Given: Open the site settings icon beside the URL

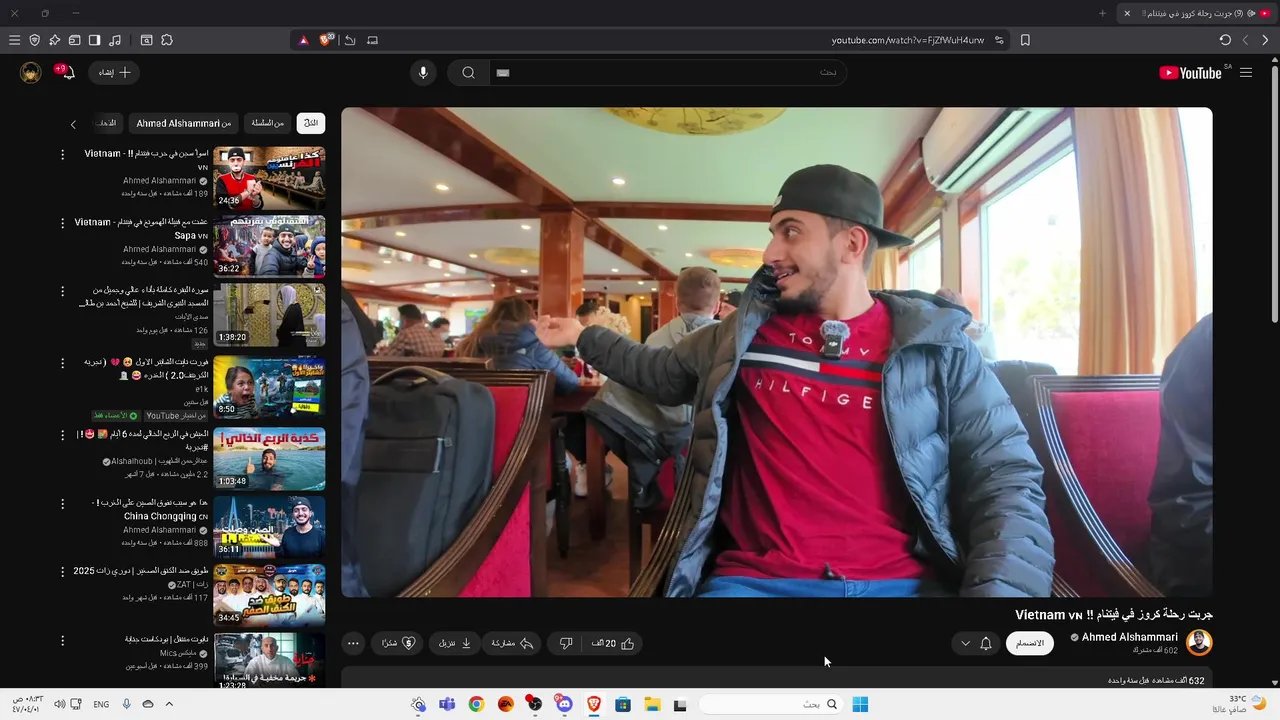Looking at the screenshot, I should (999, 40).
